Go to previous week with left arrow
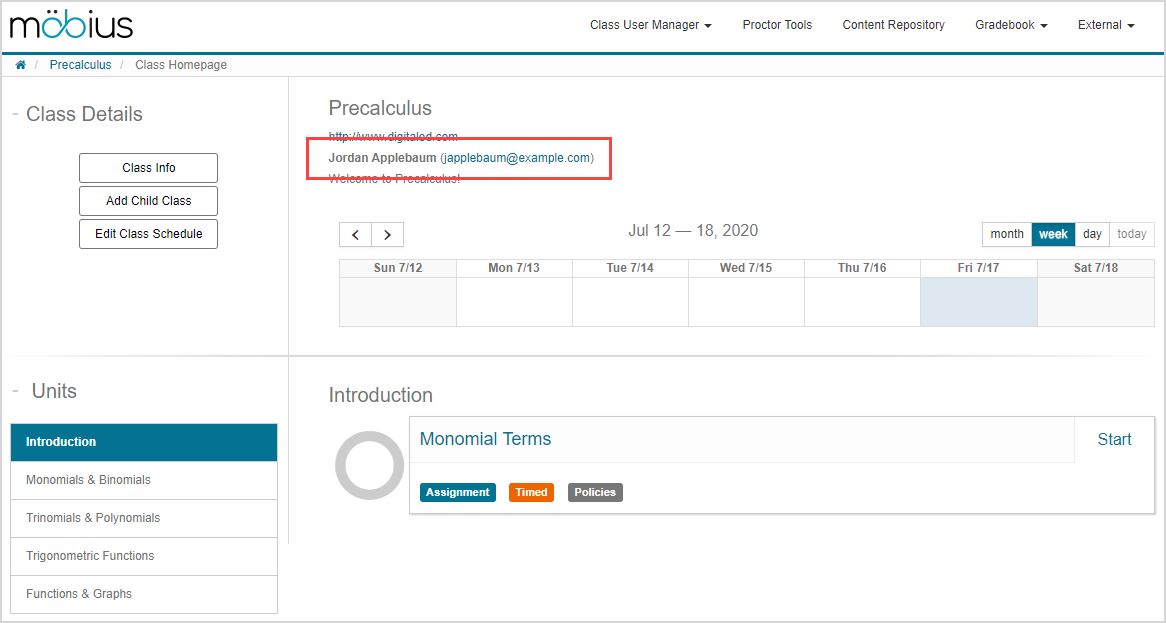Image resolution: width=1166 pixels, height=623 pixels. tap(355, 235)
